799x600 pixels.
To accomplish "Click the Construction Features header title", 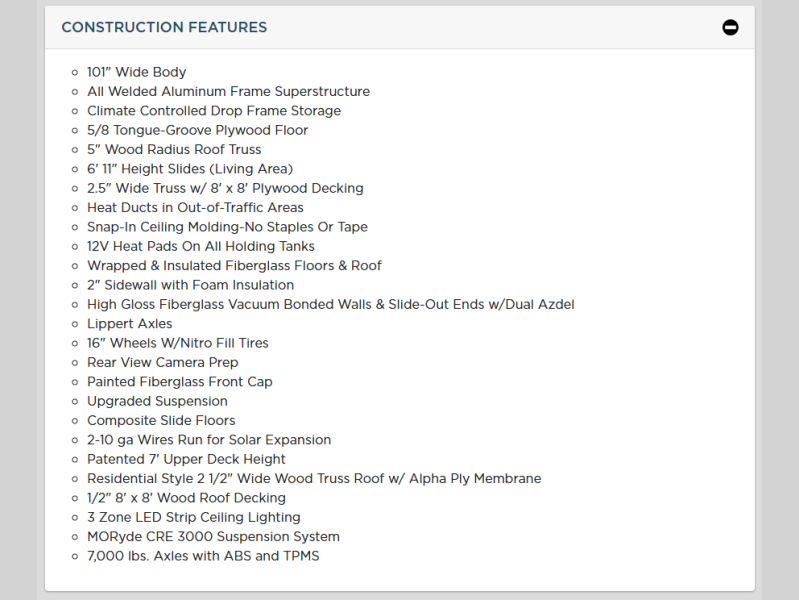I will point(164,27).
